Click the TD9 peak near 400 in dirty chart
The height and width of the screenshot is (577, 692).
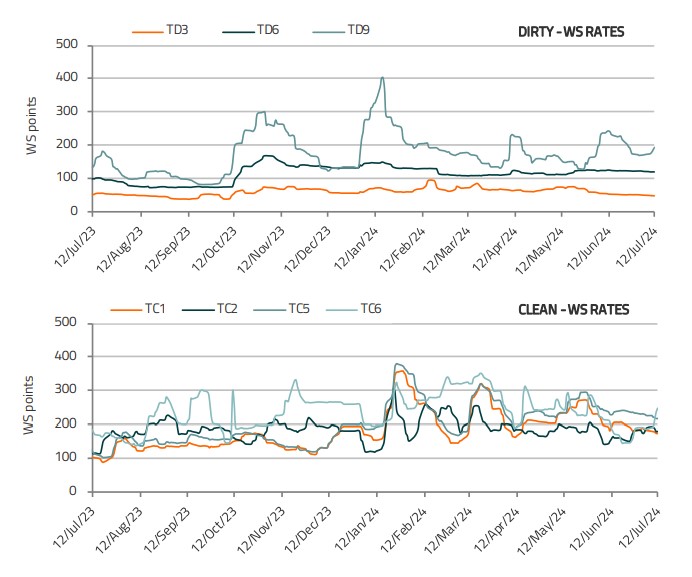(x=382, y=78)
